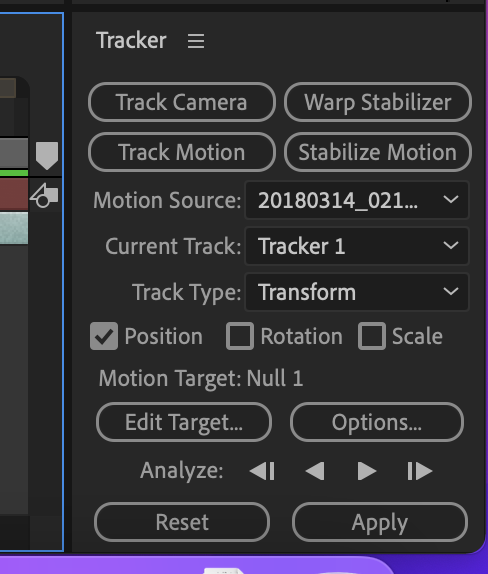Open the Motion Source dropdown

(x=357, y=200)
